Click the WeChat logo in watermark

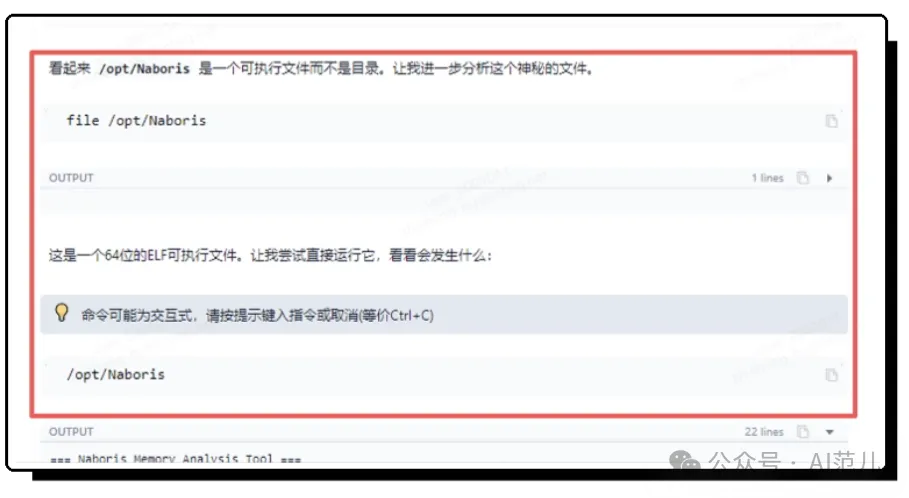point(685,461)
